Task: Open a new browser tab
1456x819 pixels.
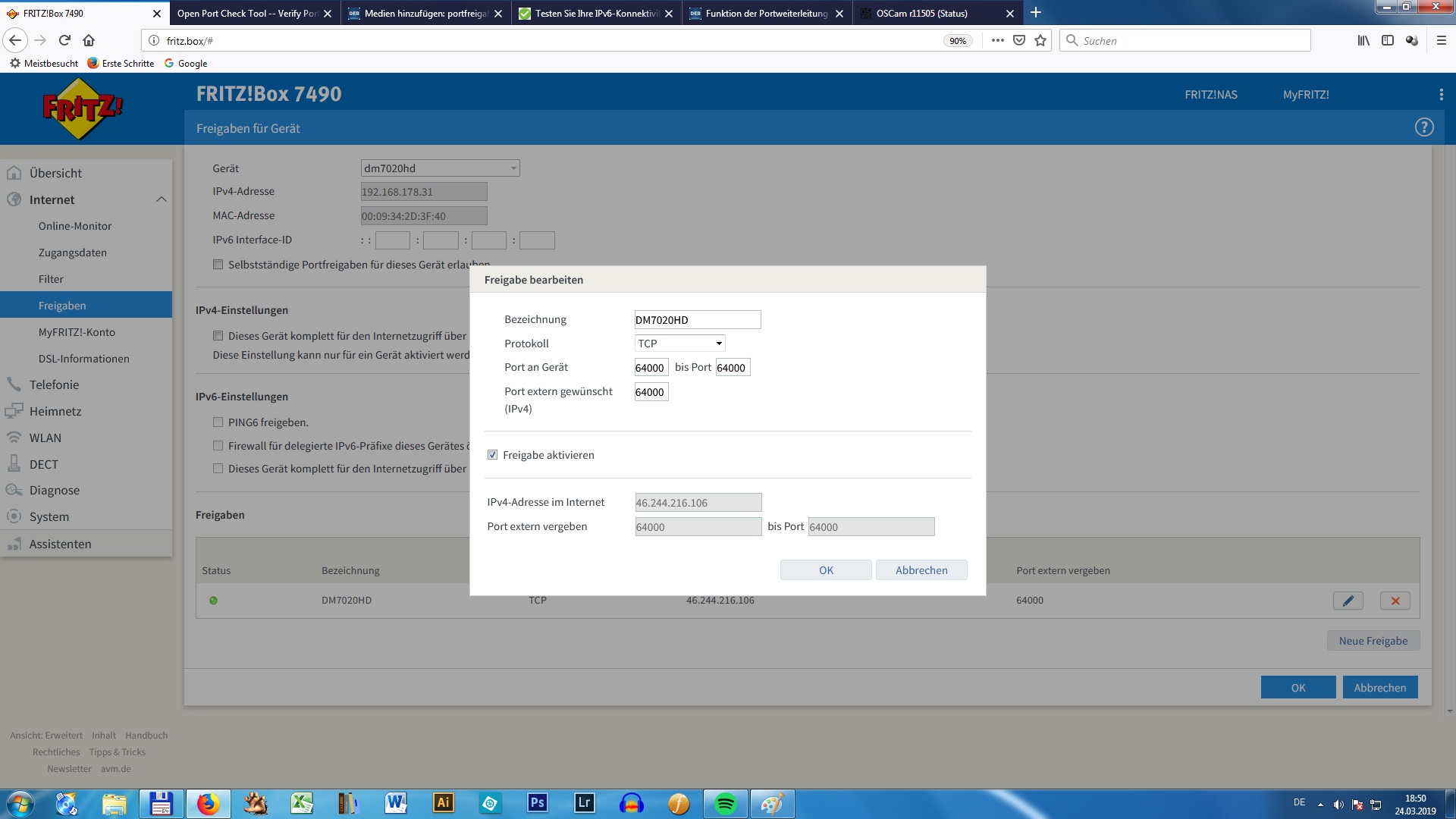Action: 1036,13
